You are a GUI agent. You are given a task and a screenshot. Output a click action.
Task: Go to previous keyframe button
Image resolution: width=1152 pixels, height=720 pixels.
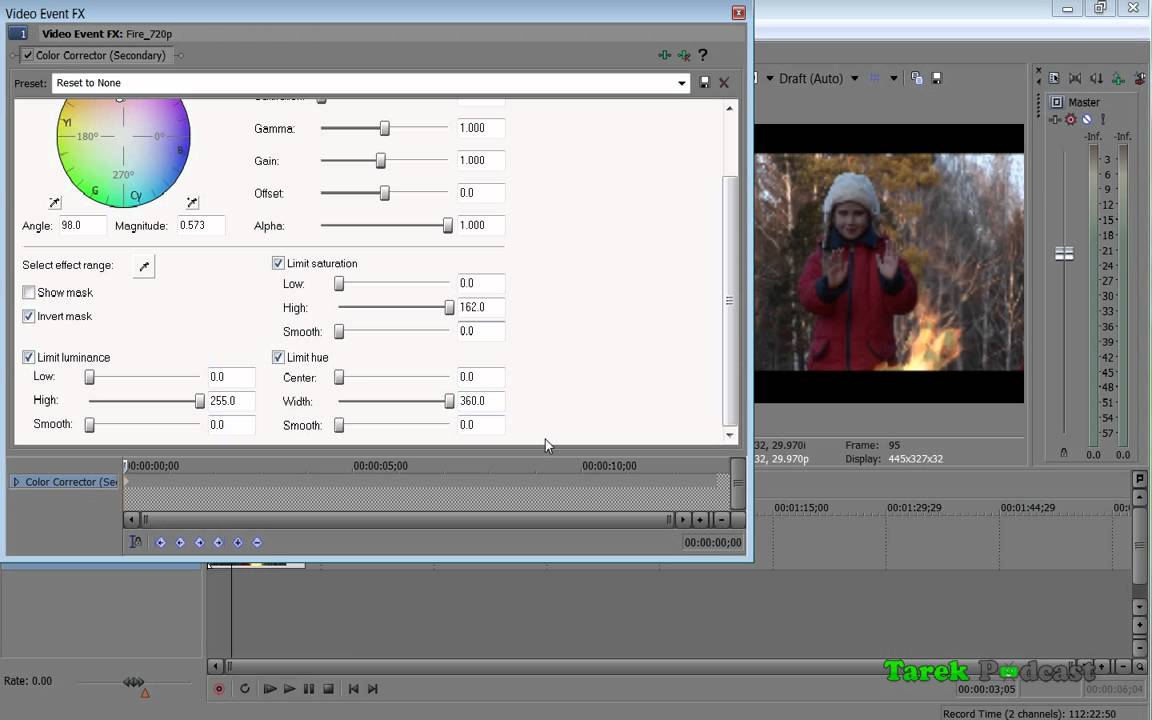tap(180, 542)
